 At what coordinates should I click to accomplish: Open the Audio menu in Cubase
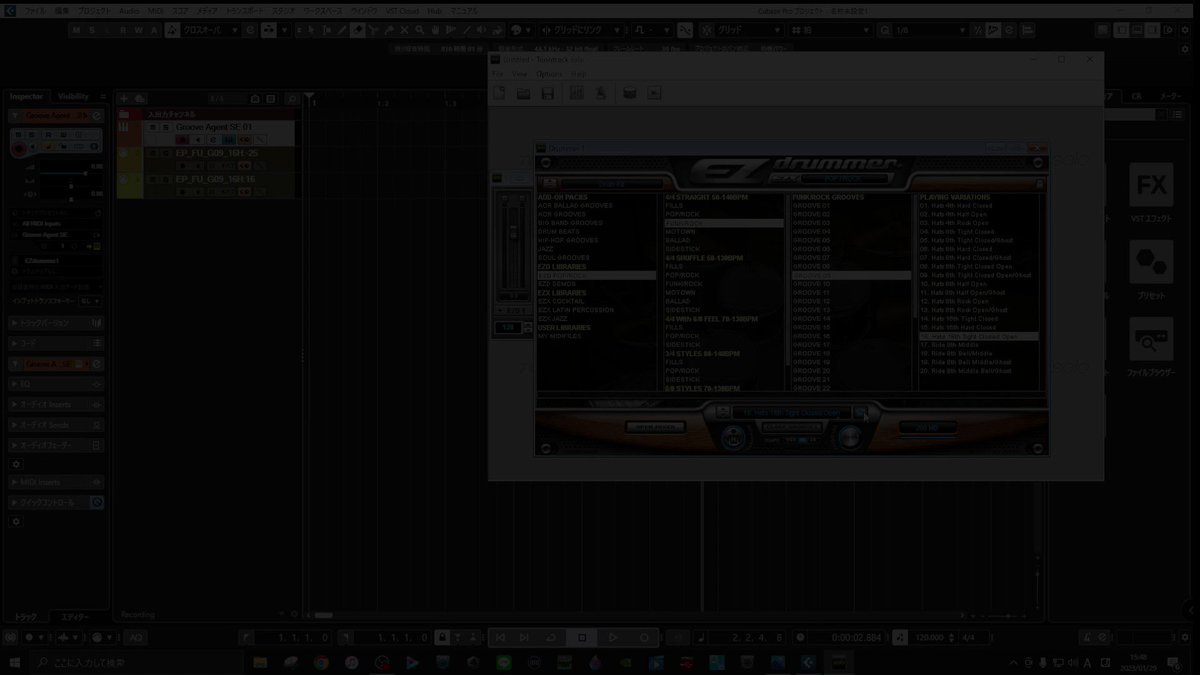pos(129,9)
